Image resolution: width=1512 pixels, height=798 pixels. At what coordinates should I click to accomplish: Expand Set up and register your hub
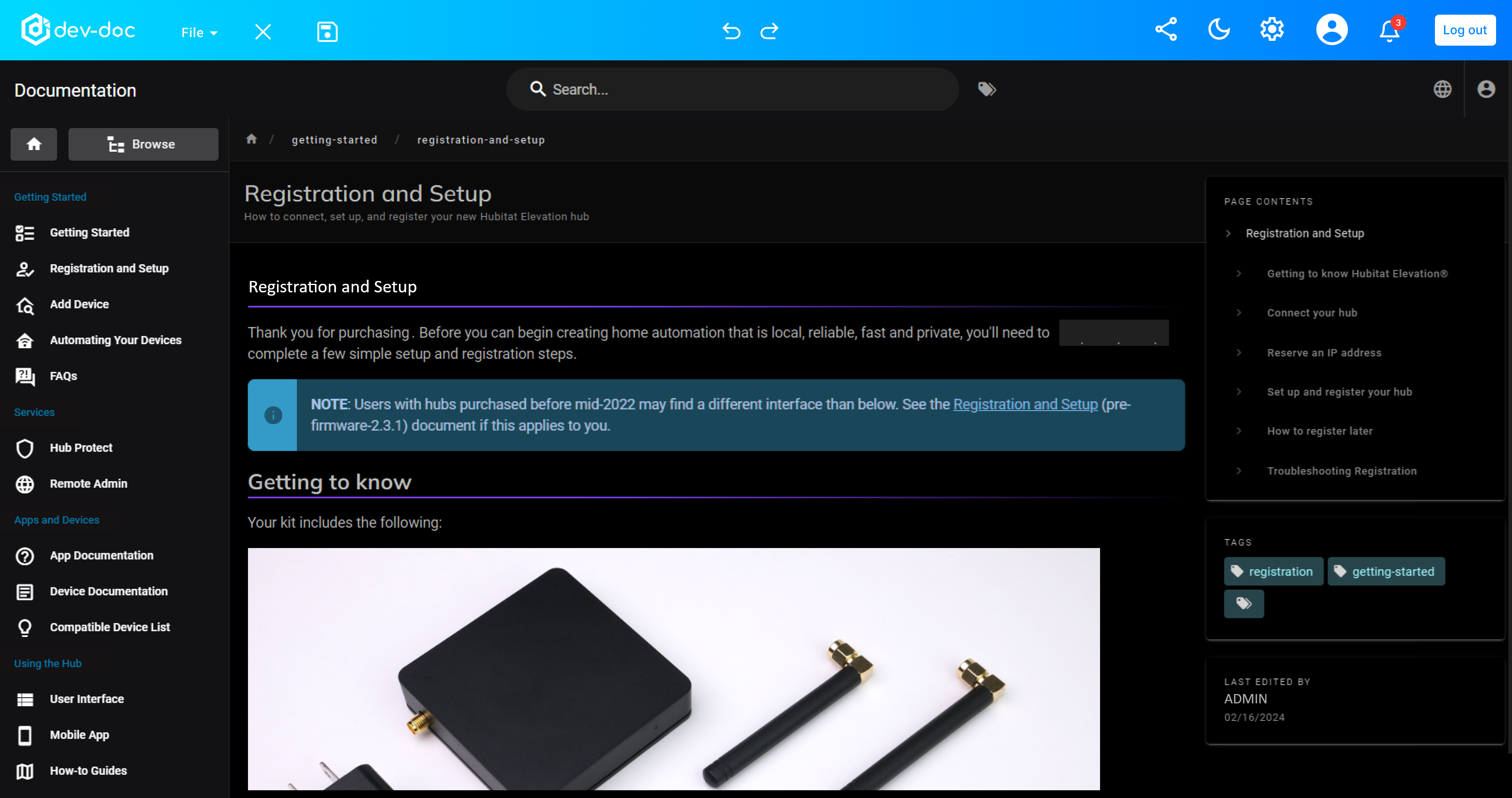(x=1238, y=392)
